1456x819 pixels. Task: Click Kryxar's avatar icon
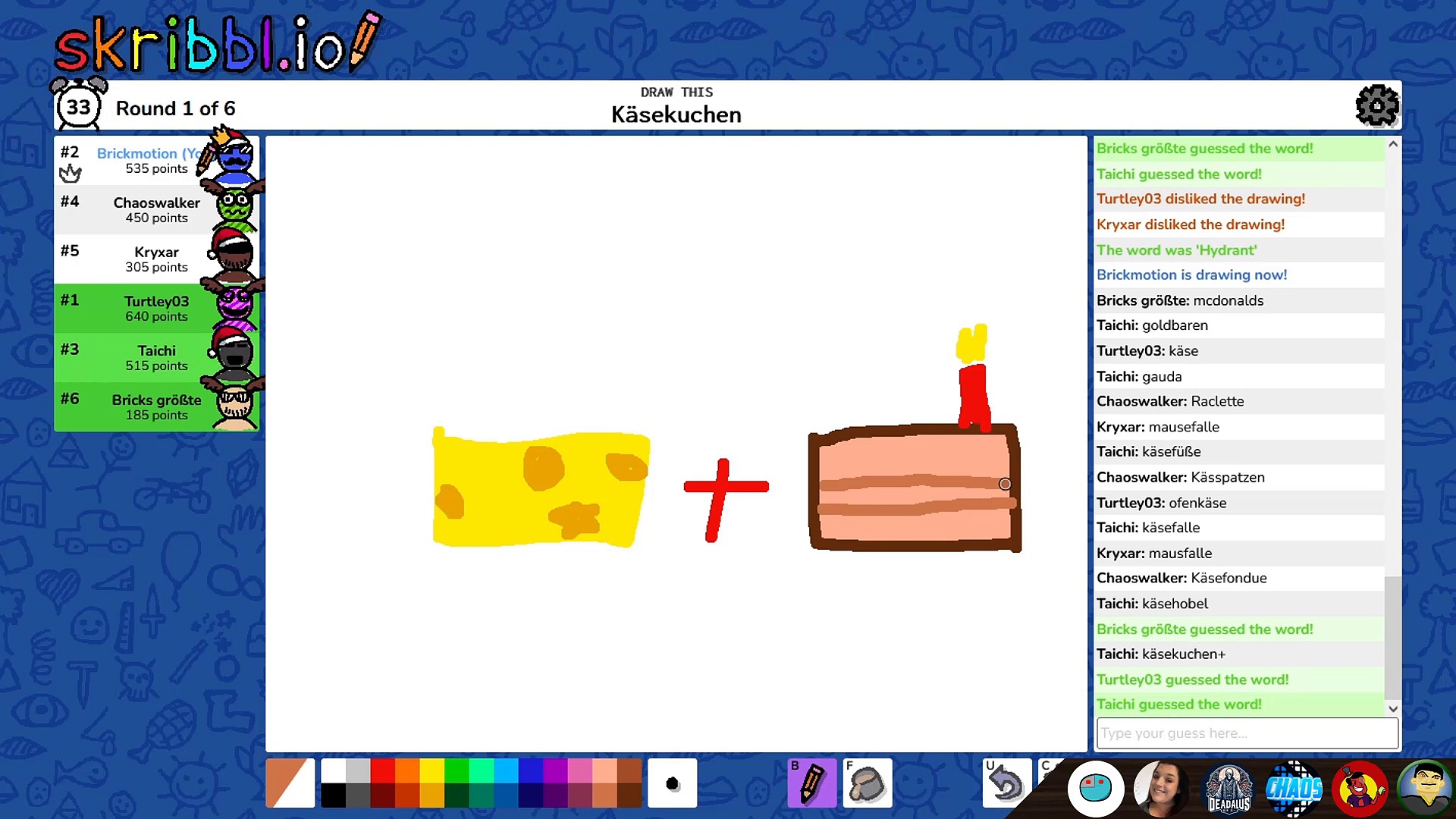[234, 255]
